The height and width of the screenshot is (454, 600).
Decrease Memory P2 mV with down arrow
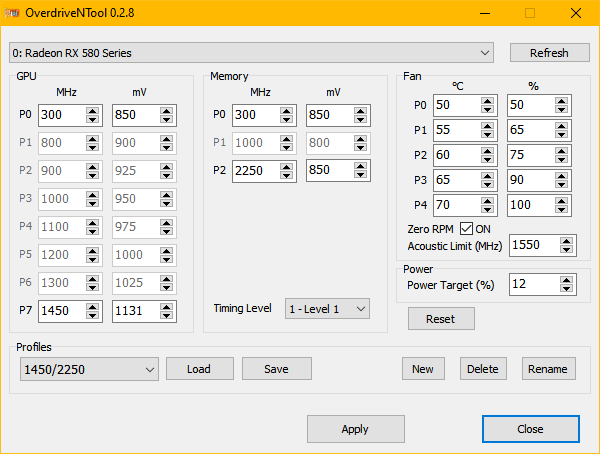(x=360, y=175)
